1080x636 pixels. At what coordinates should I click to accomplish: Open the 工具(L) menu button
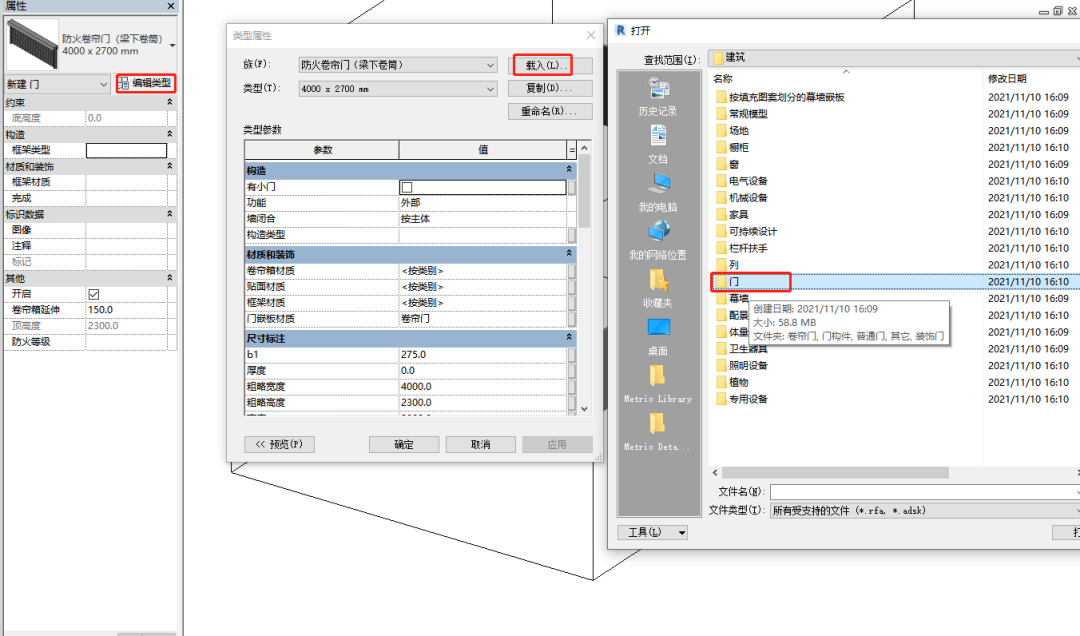tap(652, 532)
